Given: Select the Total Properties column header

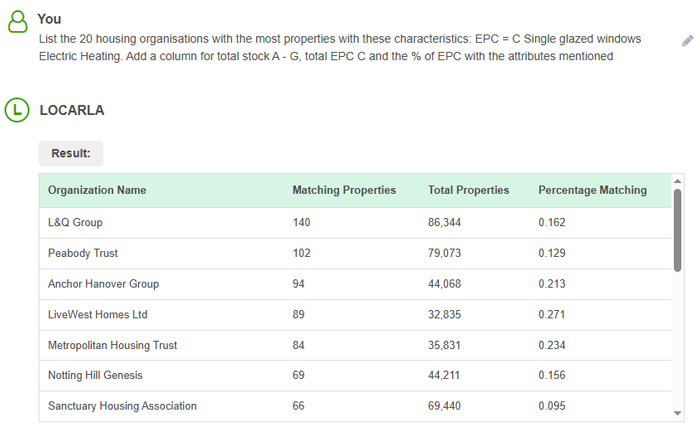Looking at the screenshot, I should click(x=468, y=190).
